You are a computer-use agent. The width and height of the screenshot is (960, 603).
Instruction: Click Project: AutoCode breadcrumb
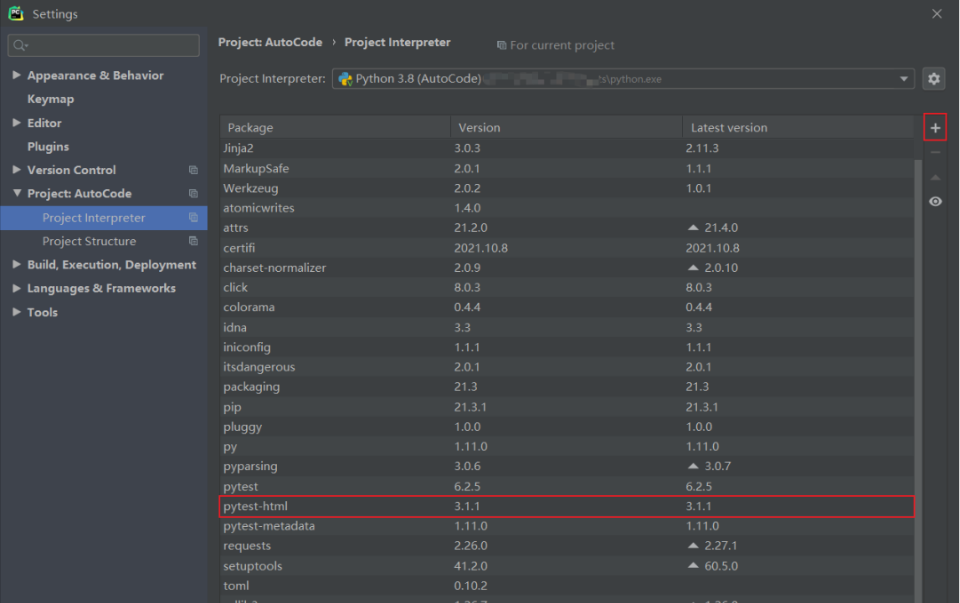click(270, 42)
